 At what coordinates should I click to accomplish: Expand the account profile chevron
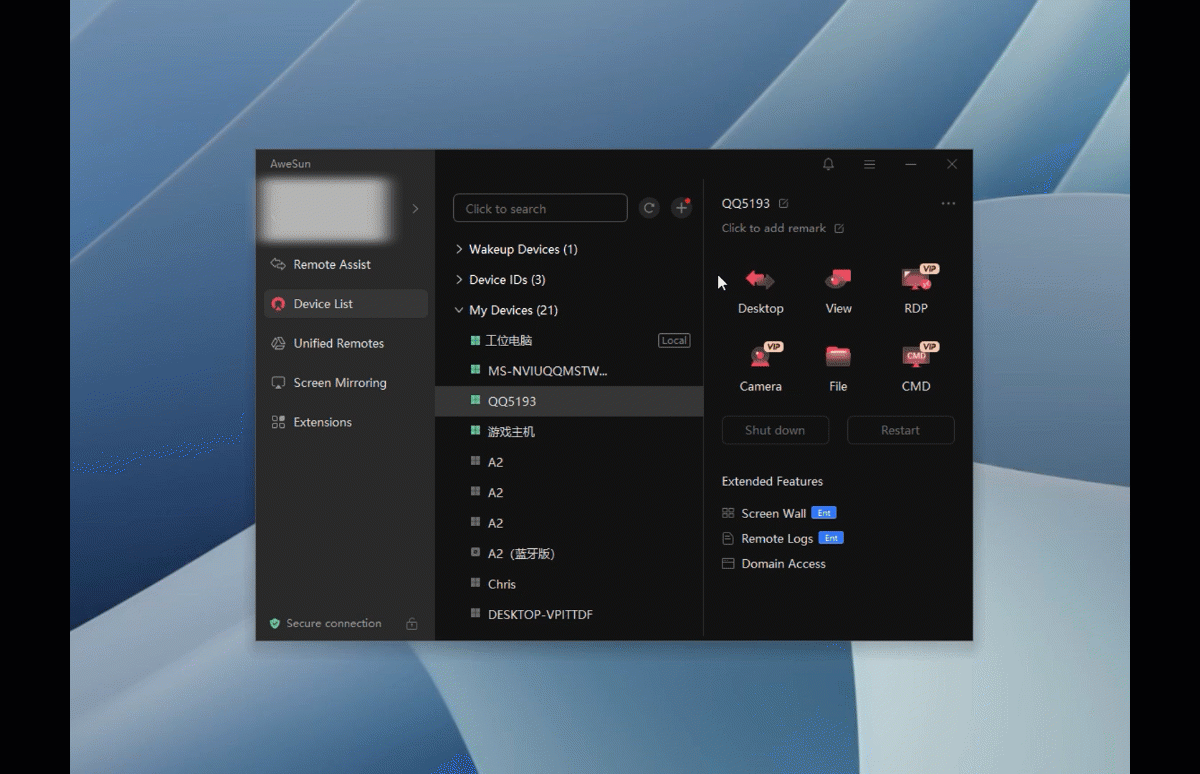pyautogui.click(x=415, y=209)
